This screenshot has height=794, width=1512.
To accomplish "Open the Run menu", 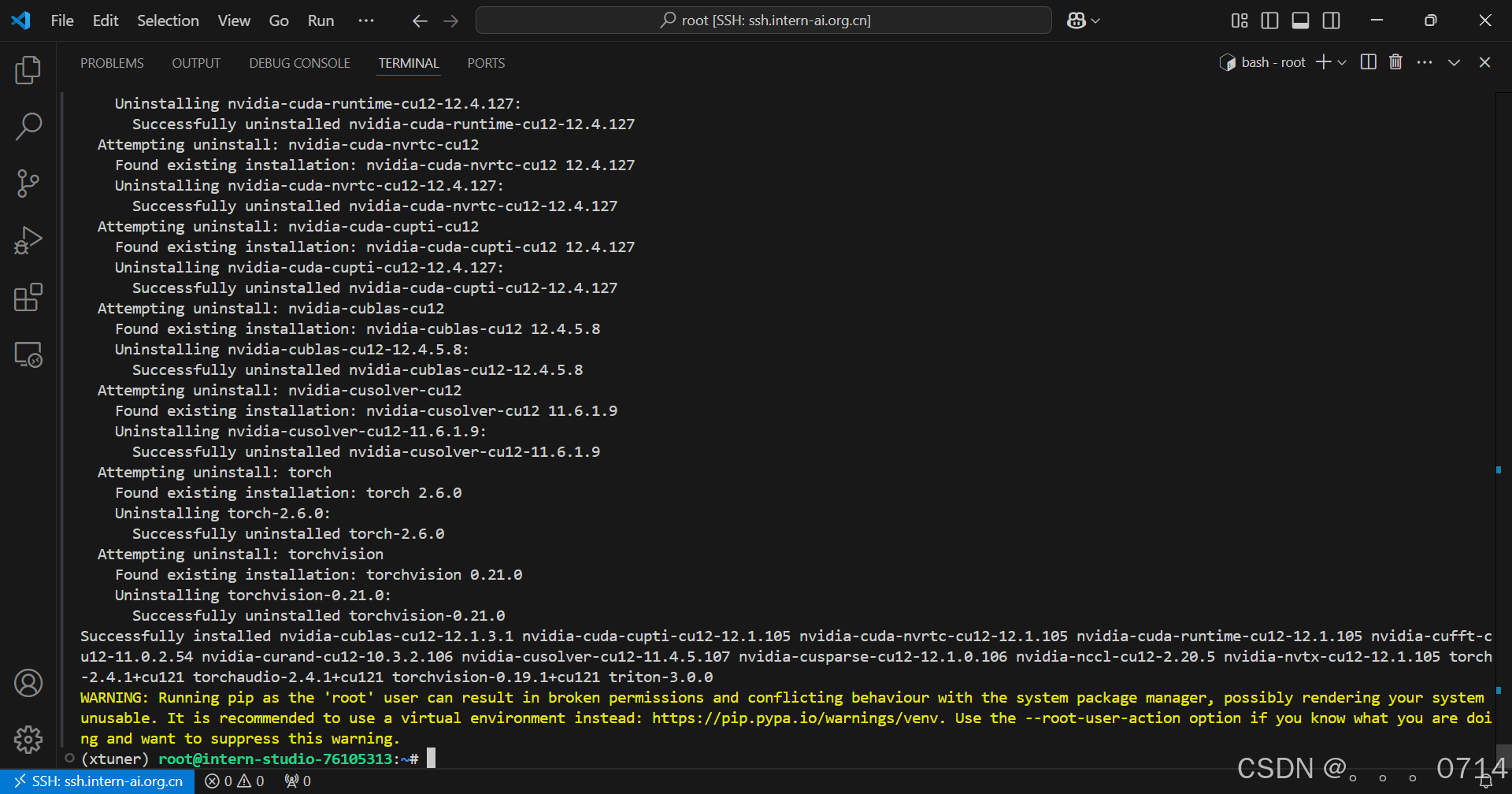I will point(321,20).
